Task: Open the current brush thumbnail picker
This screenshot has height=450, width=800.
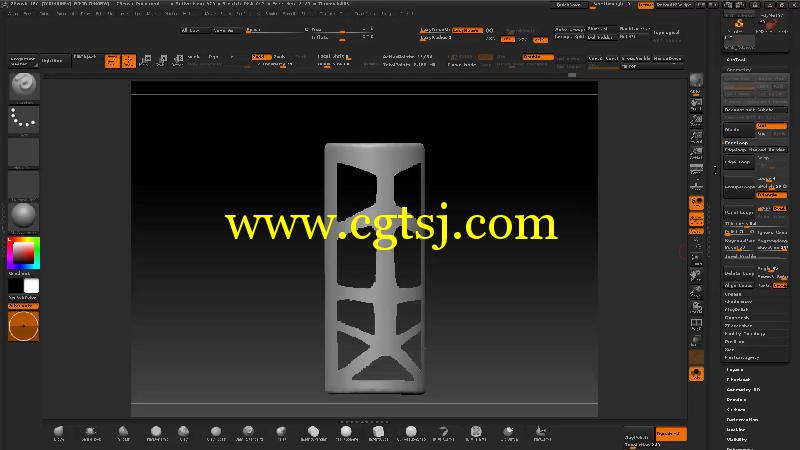Action: coord(23,86)
